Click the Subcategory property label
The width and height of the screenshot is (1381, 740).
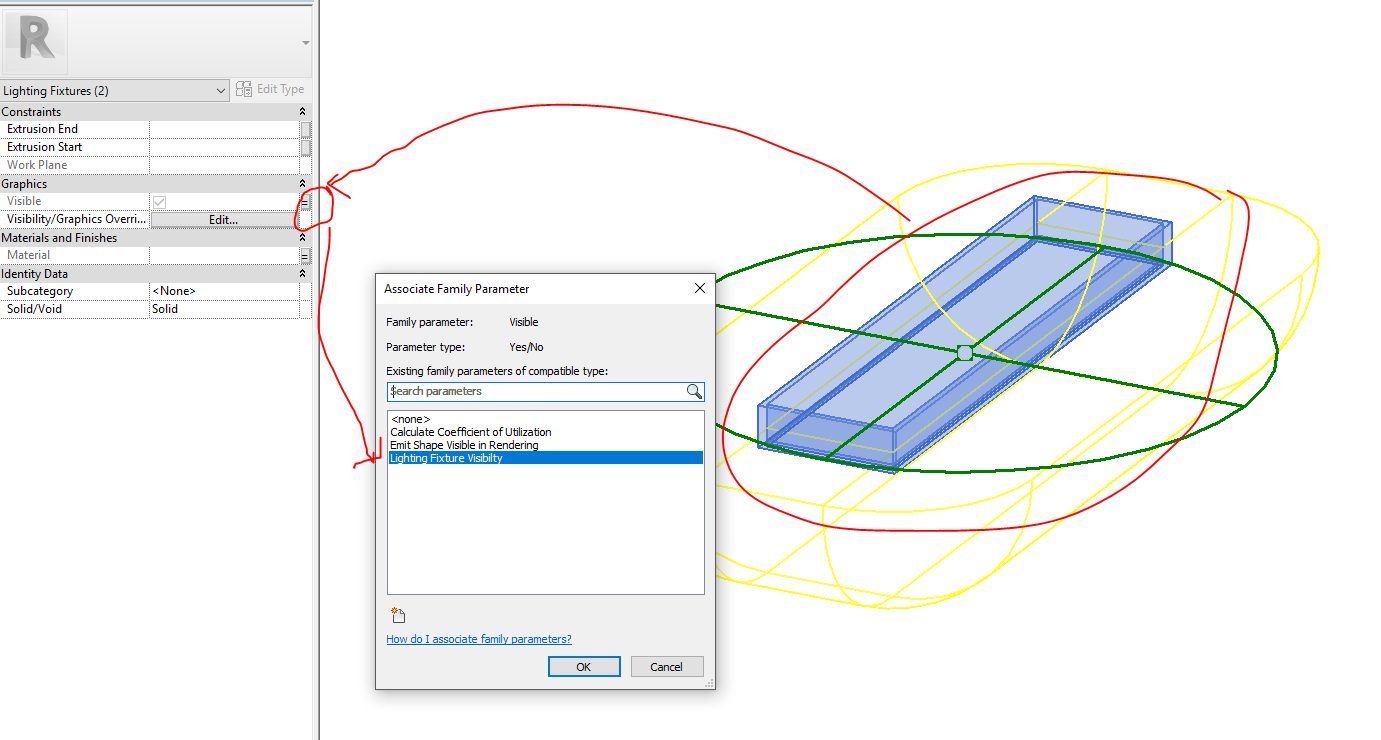point(40,291)
